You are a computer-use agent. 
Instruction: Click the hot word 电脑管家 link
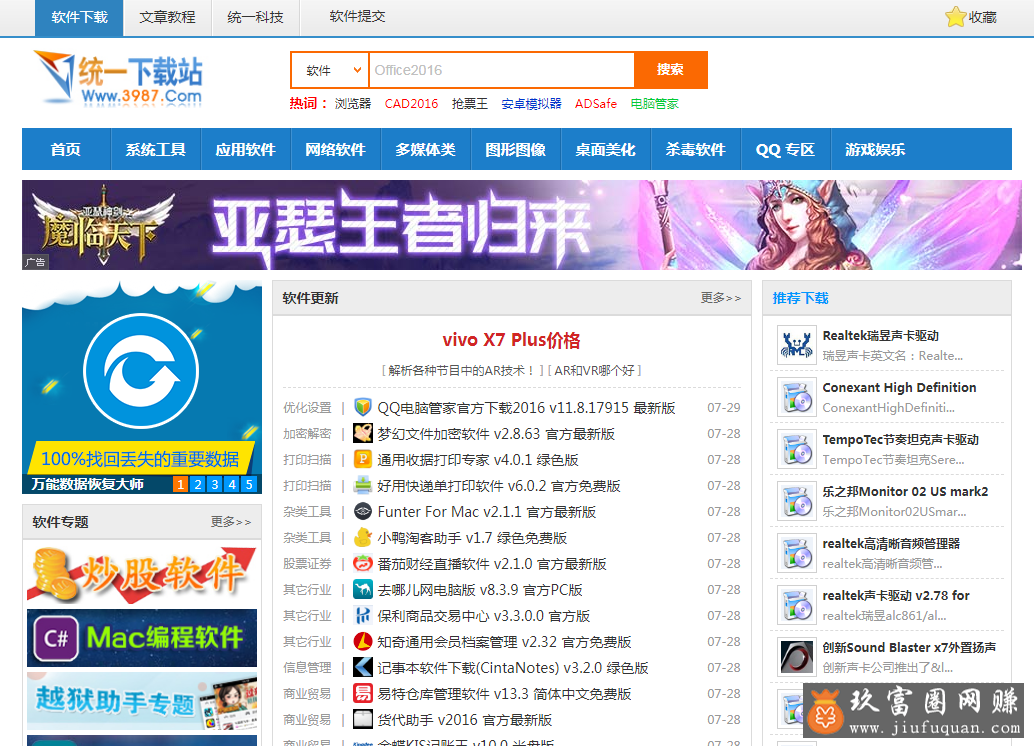pyautogui.click(x=654, y=104)
